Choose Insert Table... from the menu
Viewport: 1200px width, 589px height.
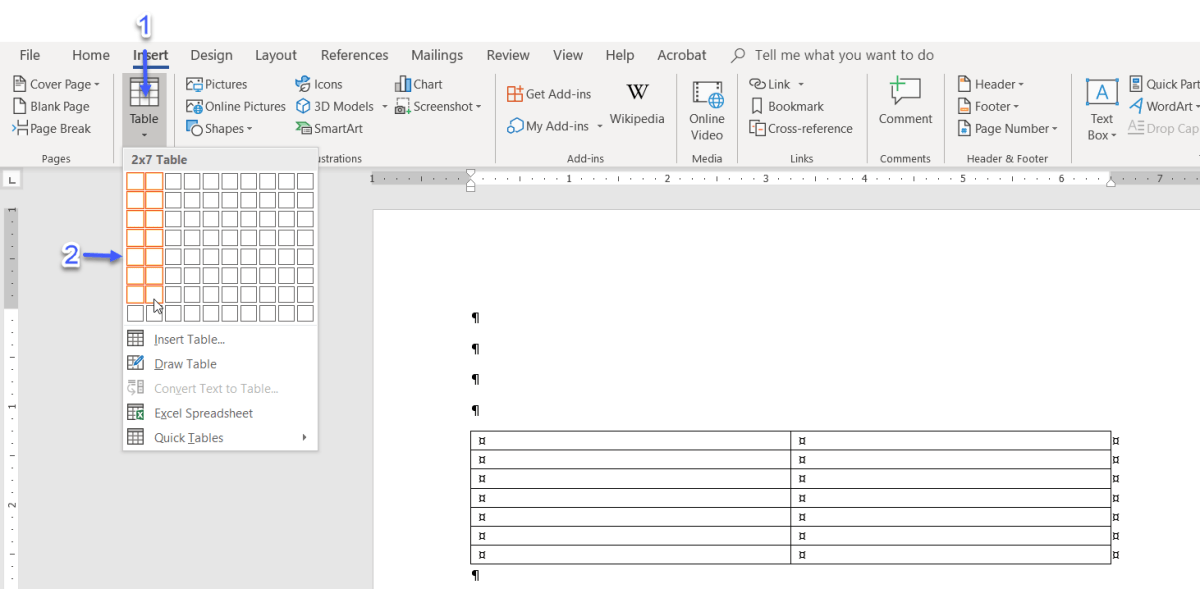point(220,339)
